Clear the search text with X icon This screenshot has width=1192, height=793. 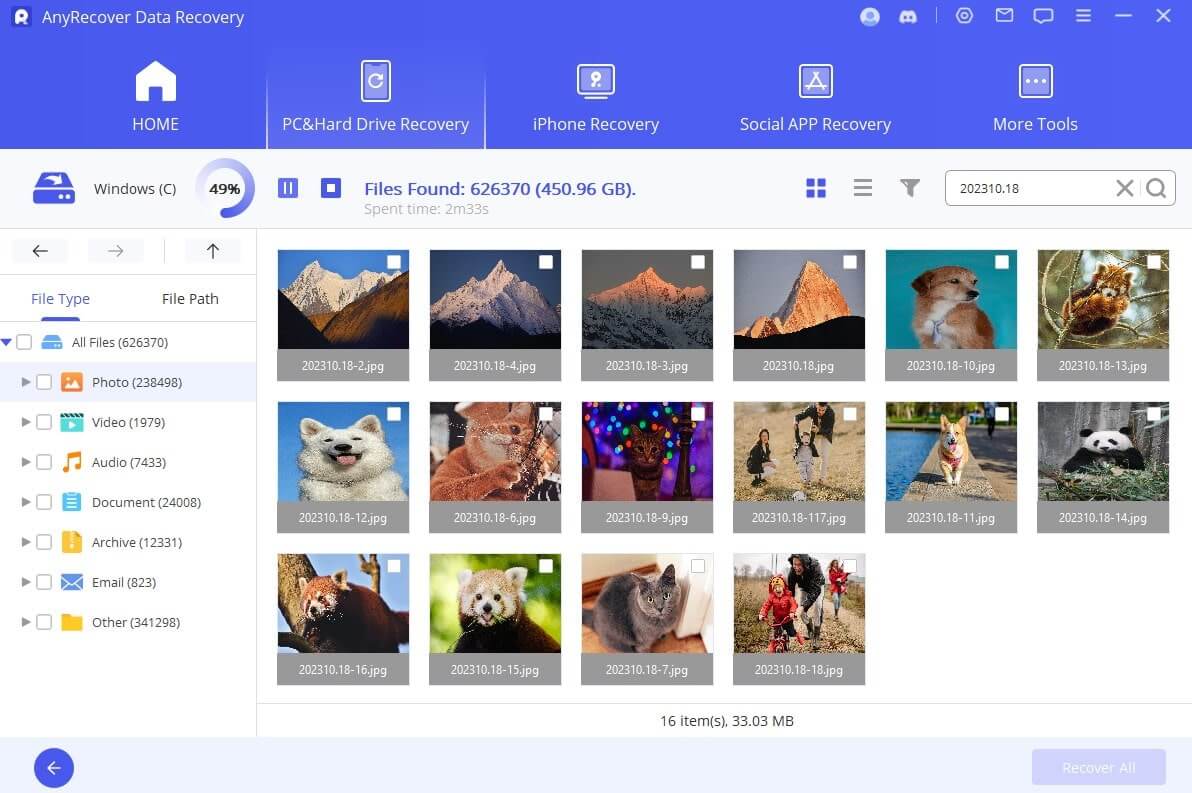[x=1124, y=188]
